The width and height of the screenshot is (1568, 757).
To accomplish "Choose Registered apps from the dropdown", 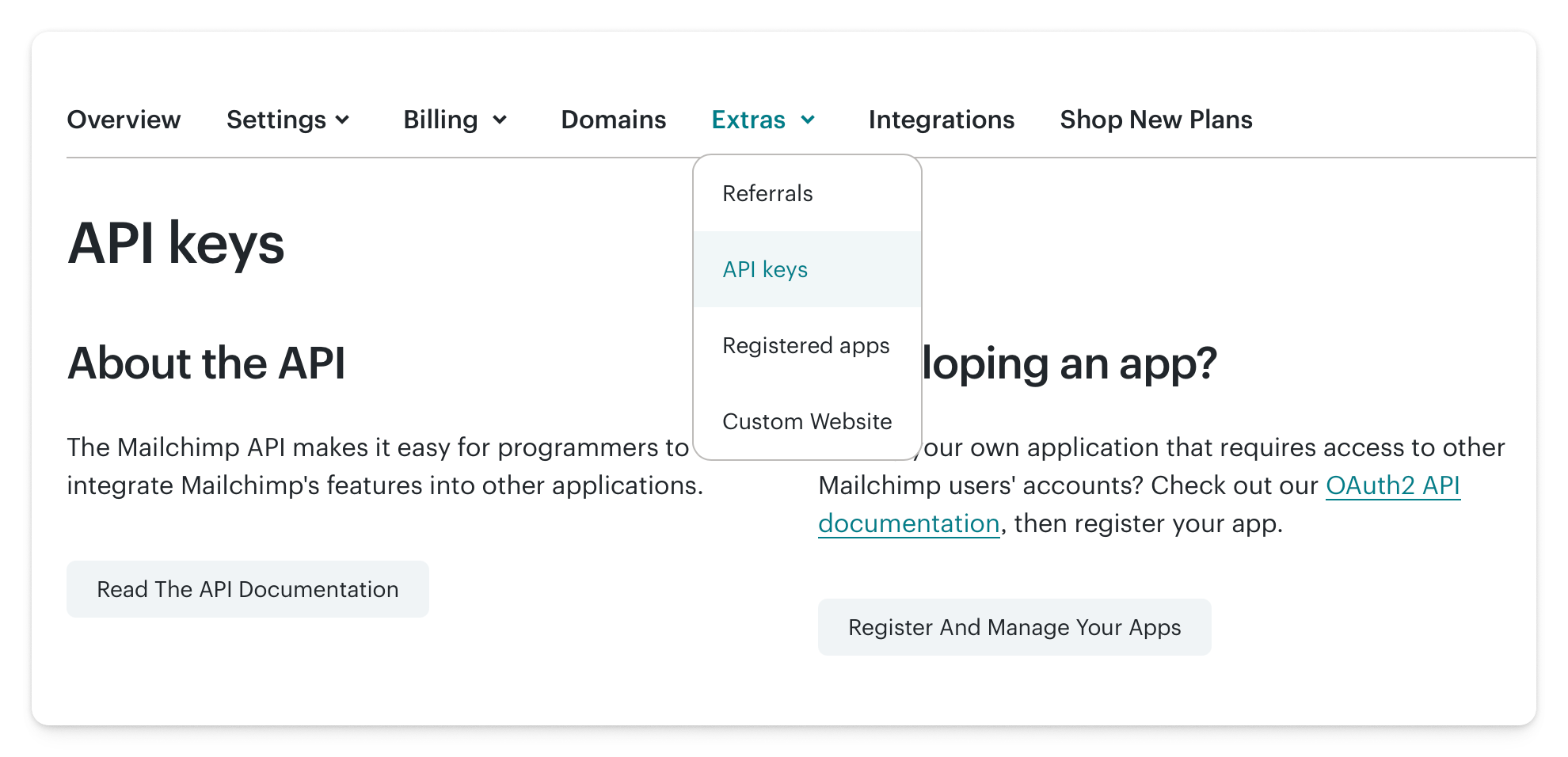I will (x=806, y=345).
